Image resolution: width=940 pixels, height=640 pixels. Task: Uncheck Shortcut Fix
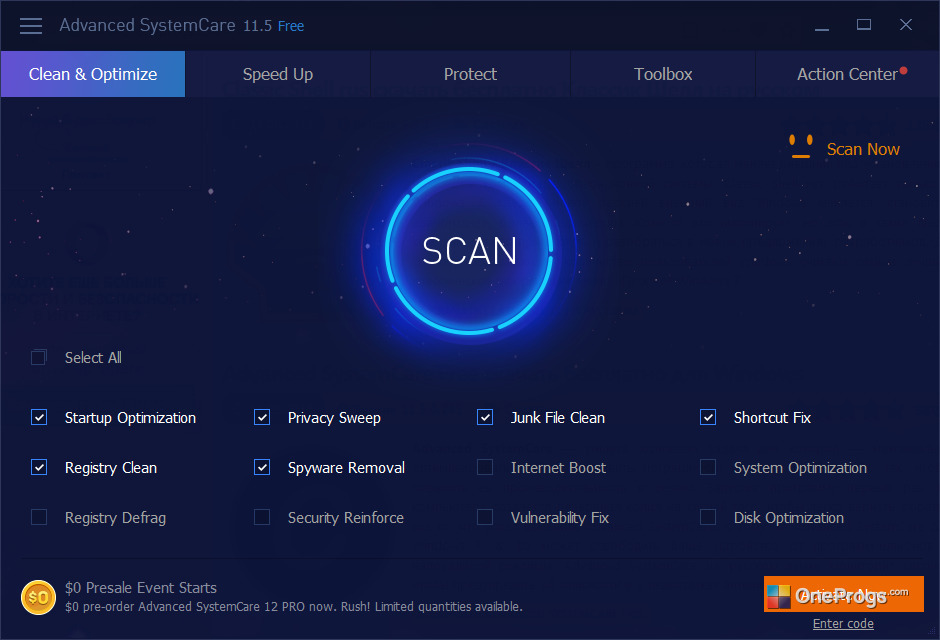click(x=708, y=417)
